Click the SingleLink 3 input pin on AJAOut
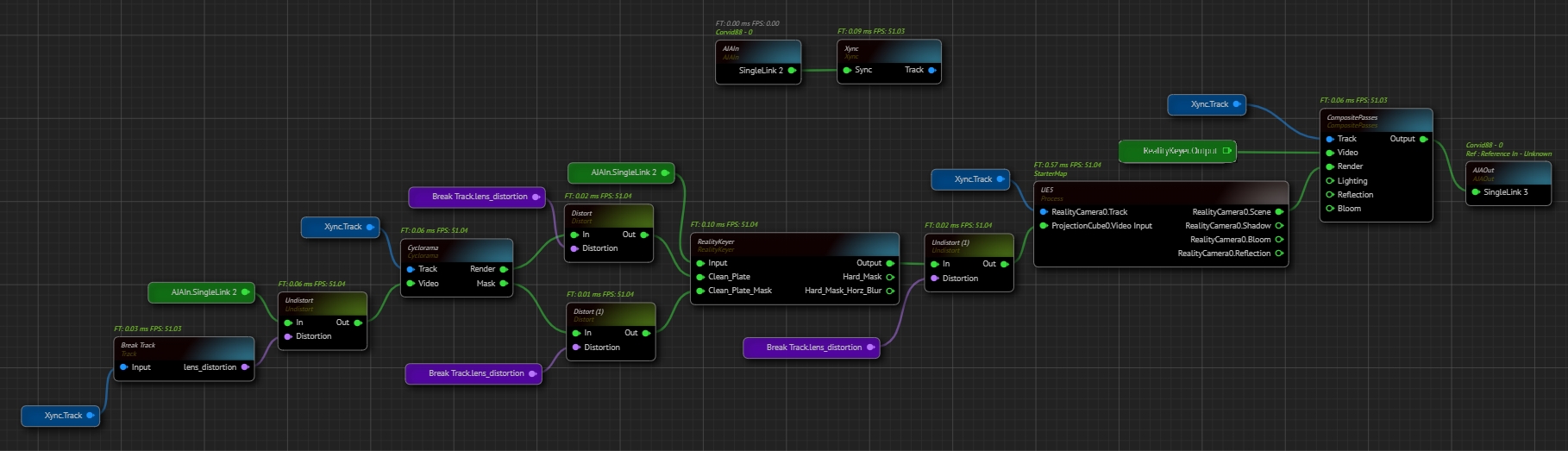Image resolution: width=1568 pixels, height=451 pixels. click(1476, 192)
